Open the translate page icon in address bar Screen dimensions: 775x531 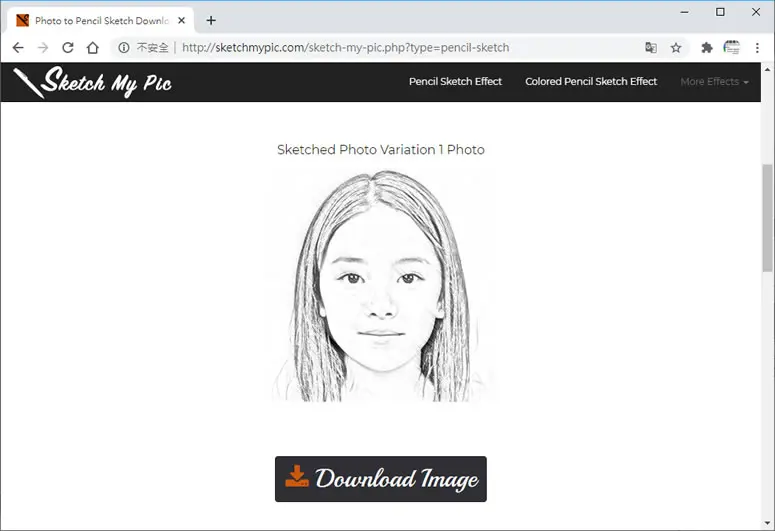(651, 47)
